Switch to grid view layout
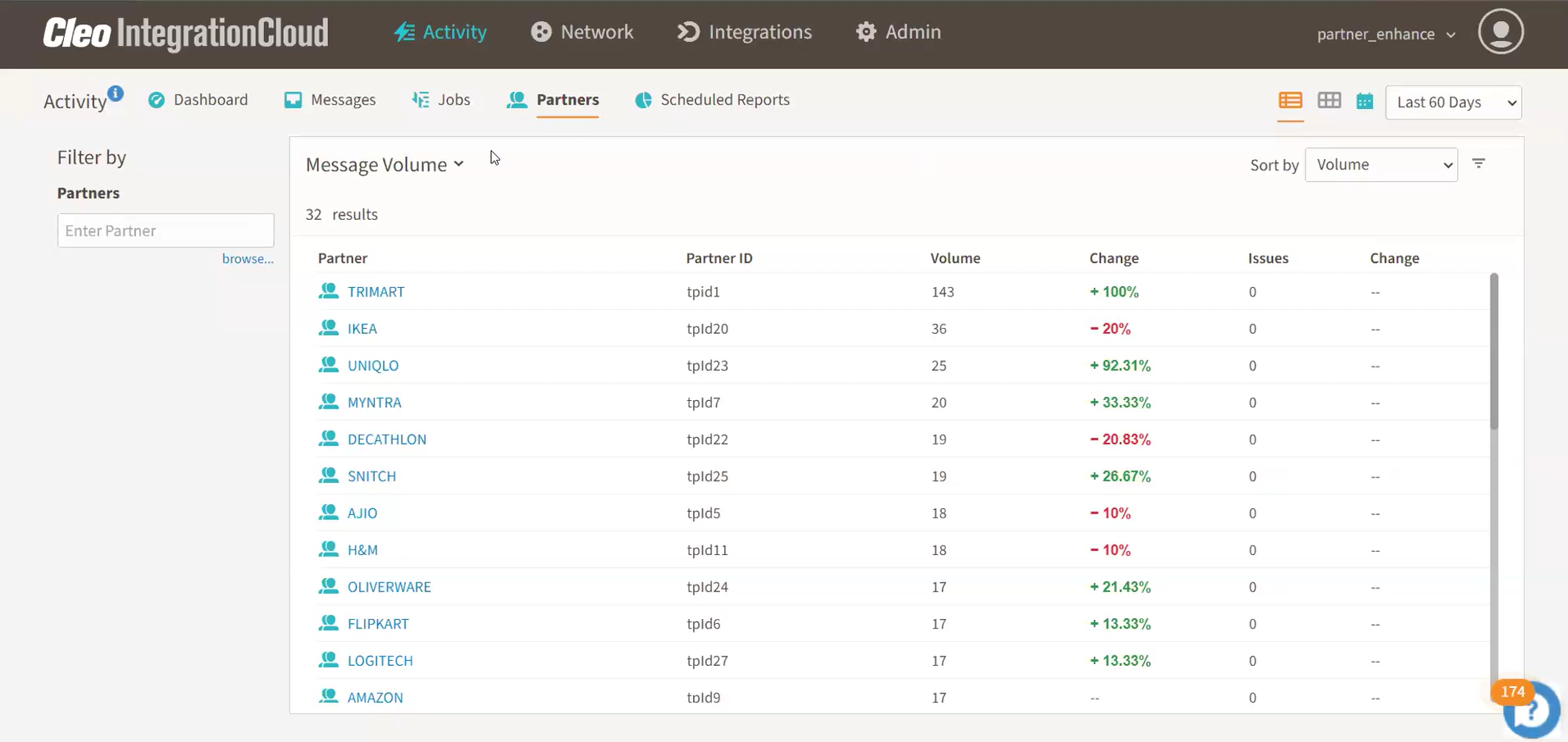The width and height of the screenshot is (1568, 742). tap(1329, 101)
